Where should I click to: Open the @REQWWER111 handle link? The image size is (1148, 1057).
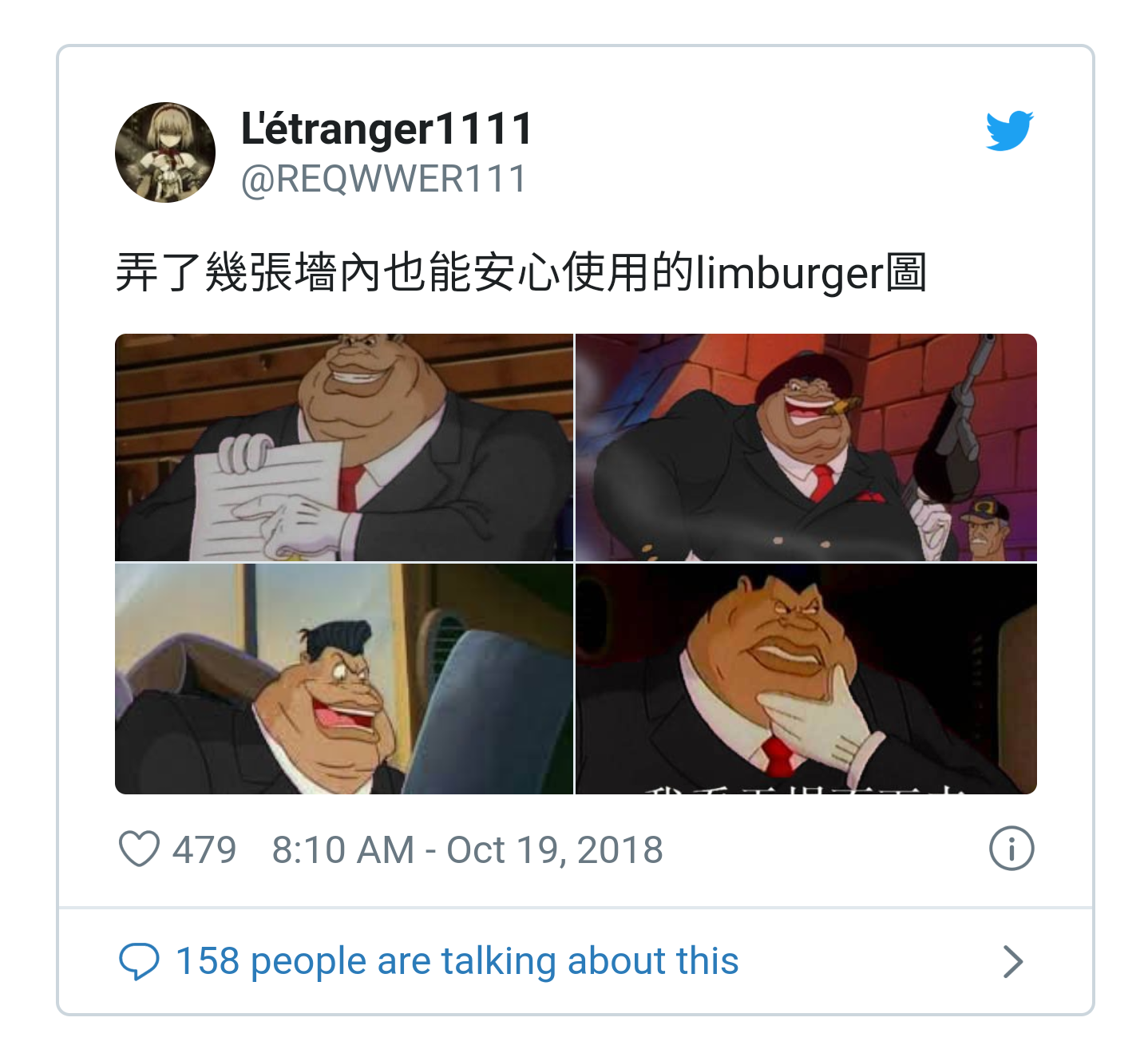(384, 179)
